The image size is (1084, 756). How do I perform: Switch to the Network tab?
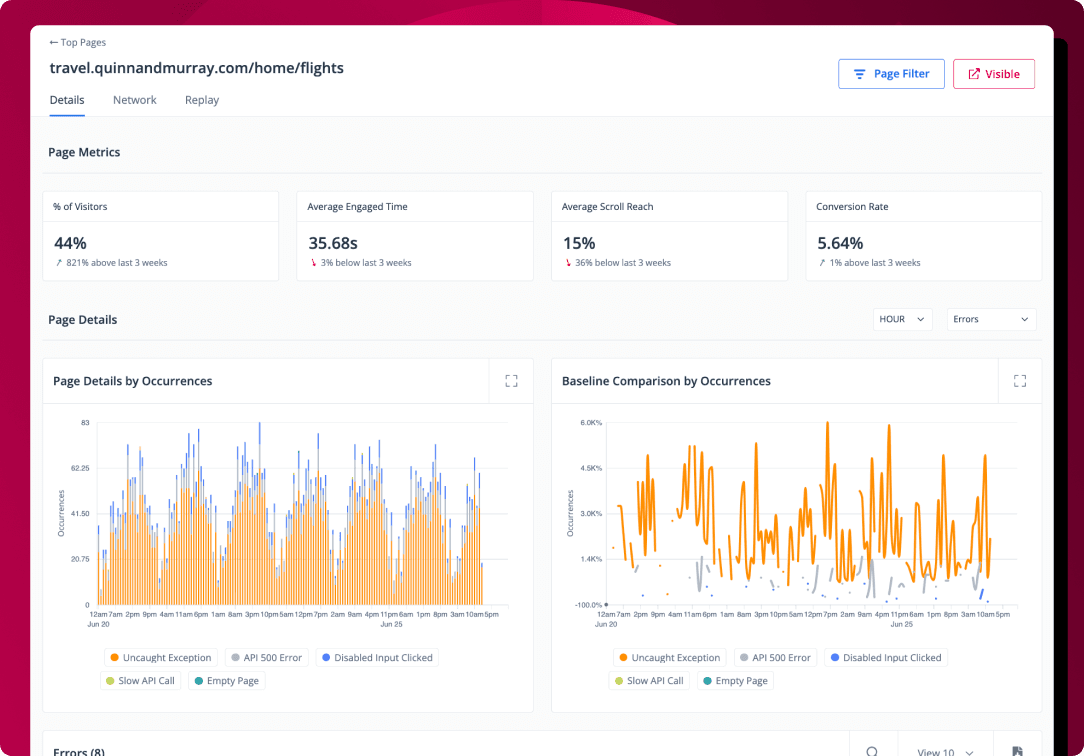[134, 100]
